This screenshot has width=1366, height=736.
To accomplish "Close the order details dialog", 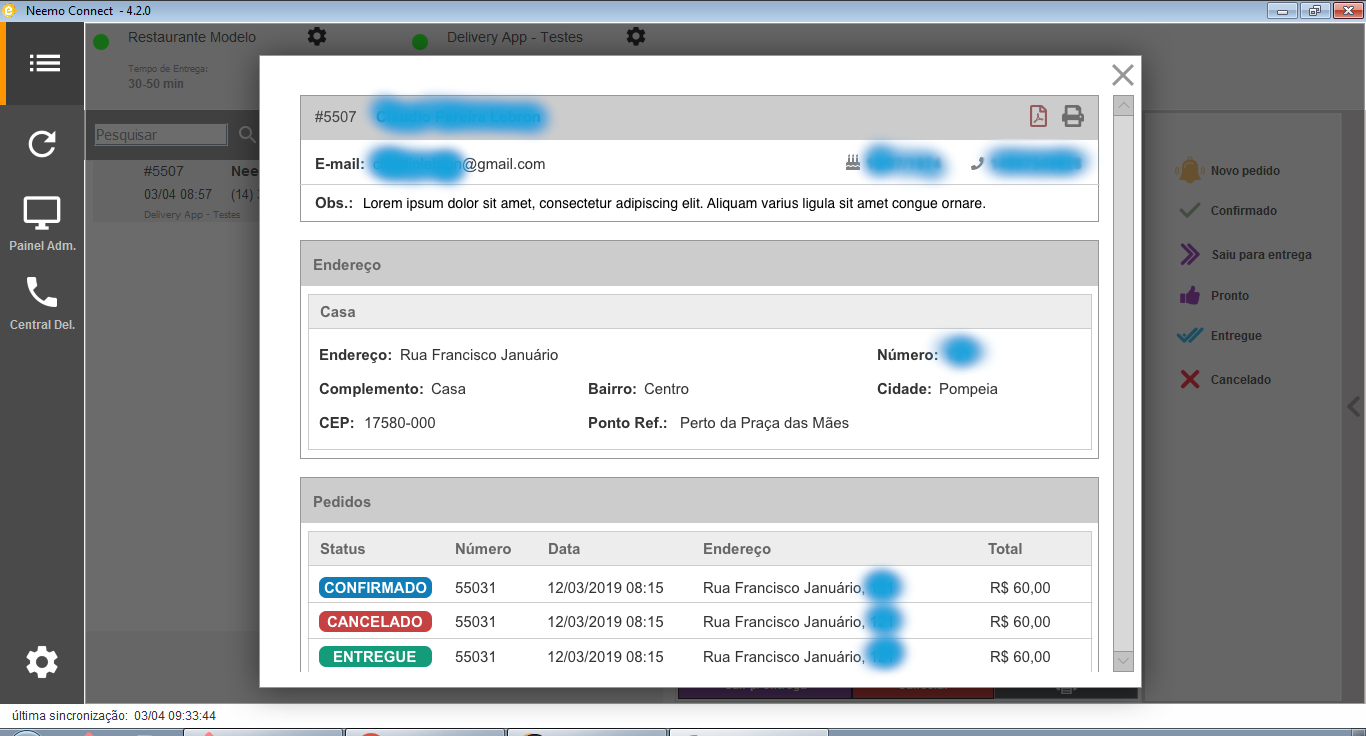I will click(x=1123, y=75).
